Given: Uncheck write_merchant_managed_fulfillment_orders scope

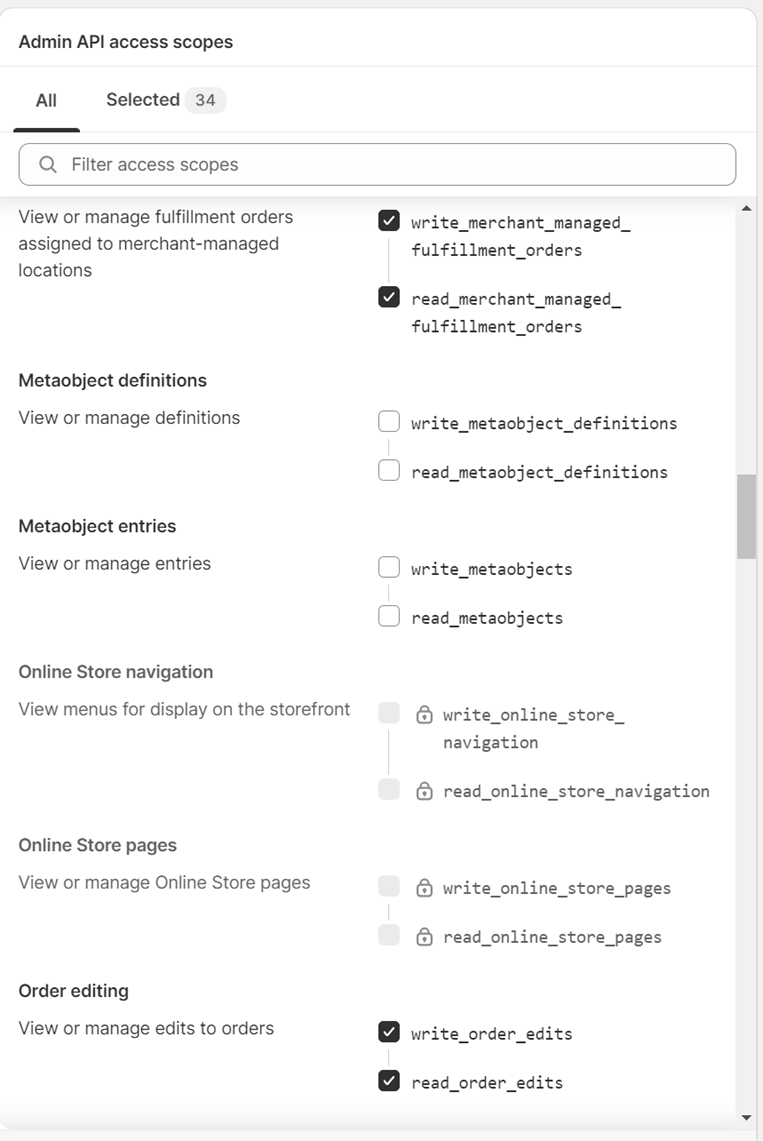Looking at the screenshot, I should [389, 220].
